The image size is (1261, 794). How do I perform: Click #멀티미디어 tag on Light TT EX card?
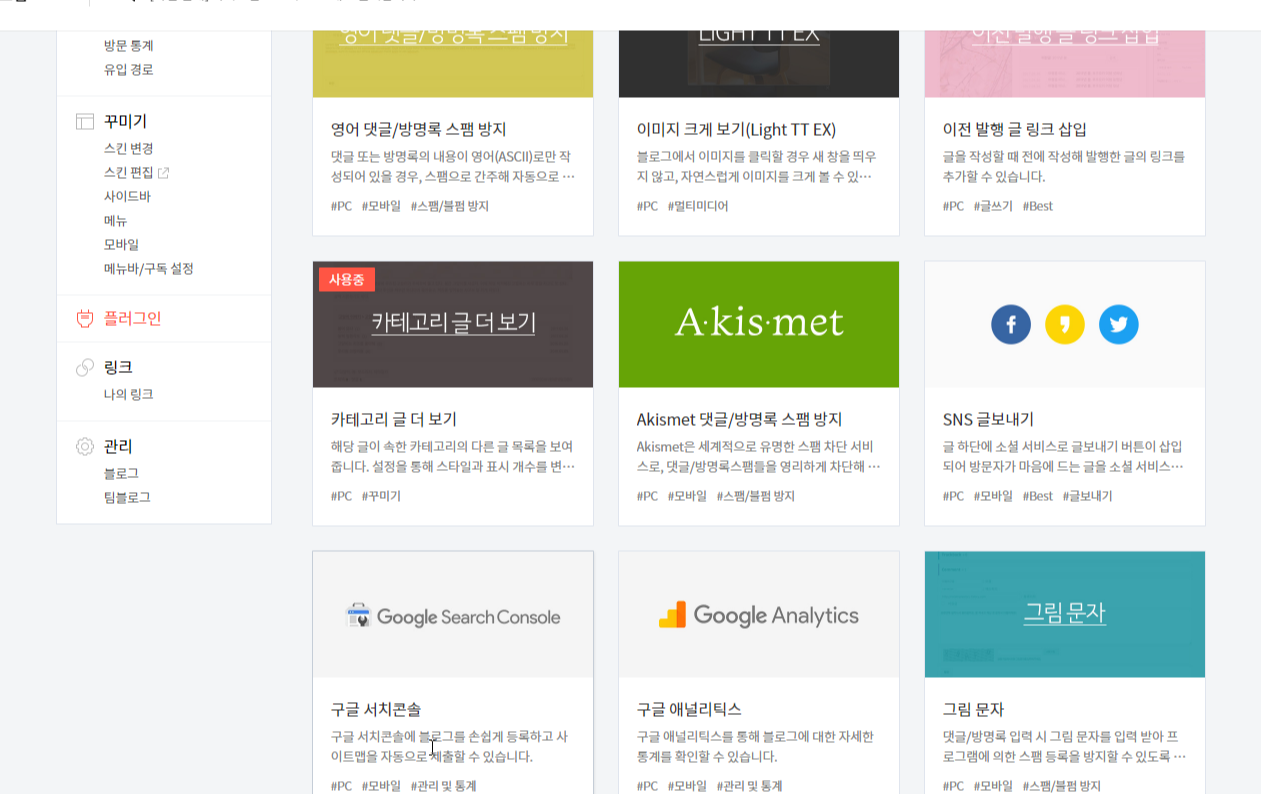point(698,206)
